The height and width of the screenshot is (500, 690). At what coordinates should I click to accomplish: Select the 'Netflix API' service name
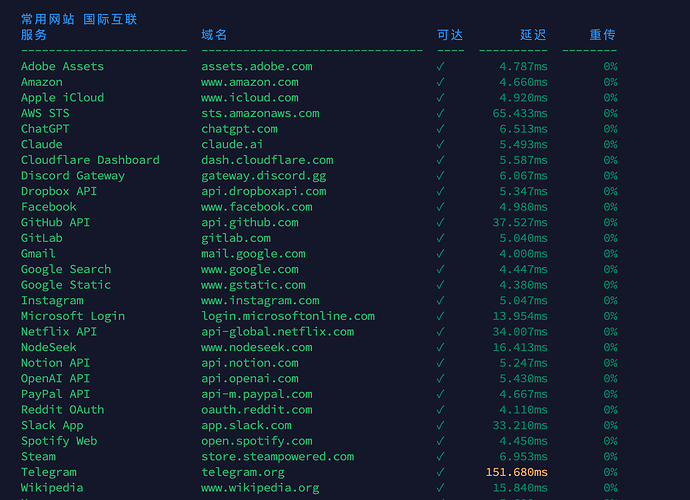pyautogui.click(x=59, y=332)
